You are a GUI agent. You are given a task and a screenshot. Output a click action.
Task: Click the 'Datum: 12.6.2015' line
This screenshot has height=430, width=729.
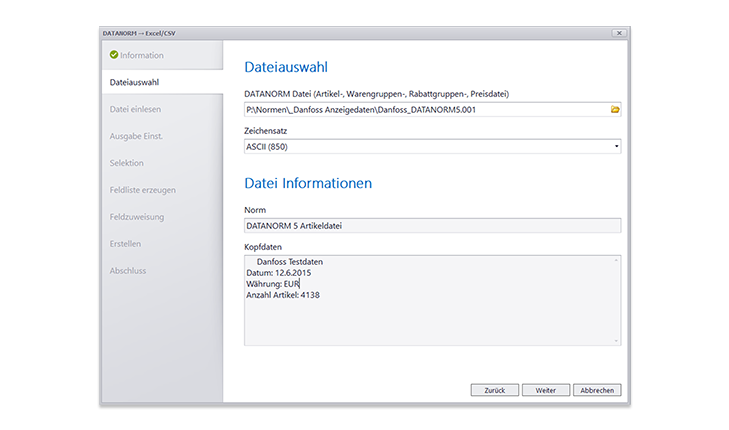pos(278,273)
